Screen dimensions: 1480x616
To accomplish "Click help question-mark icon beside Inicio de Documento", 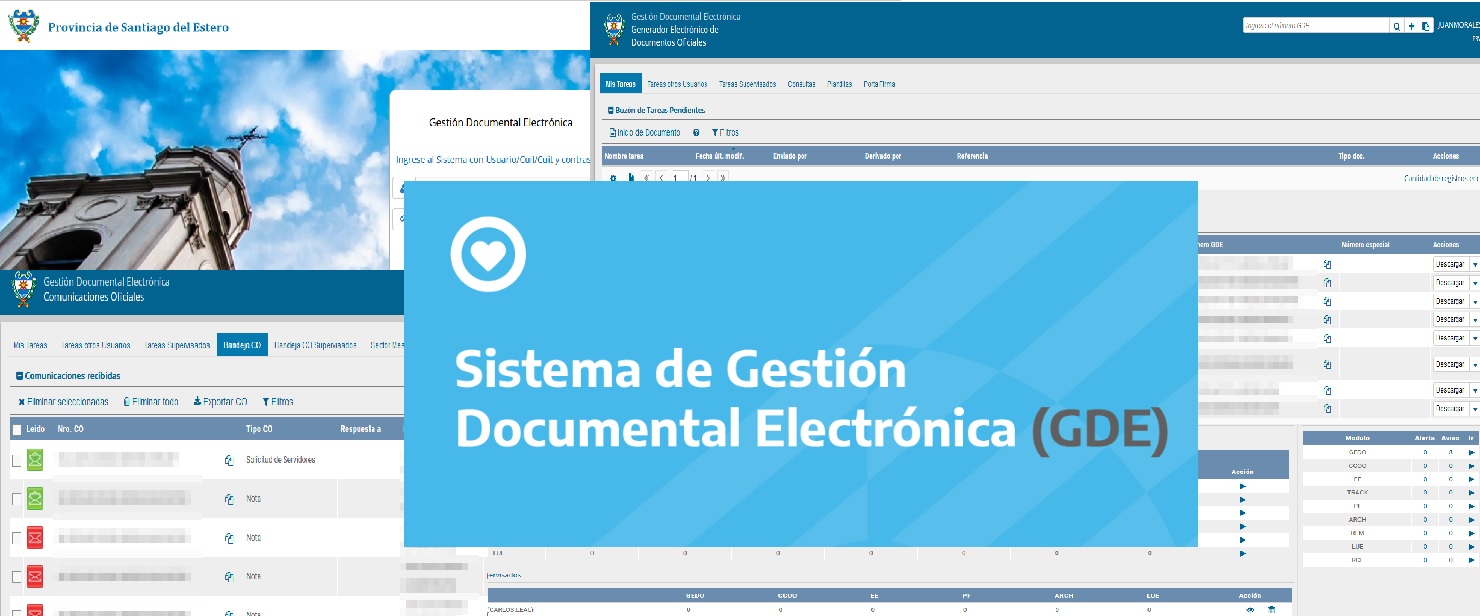I will tap(696, 132).
